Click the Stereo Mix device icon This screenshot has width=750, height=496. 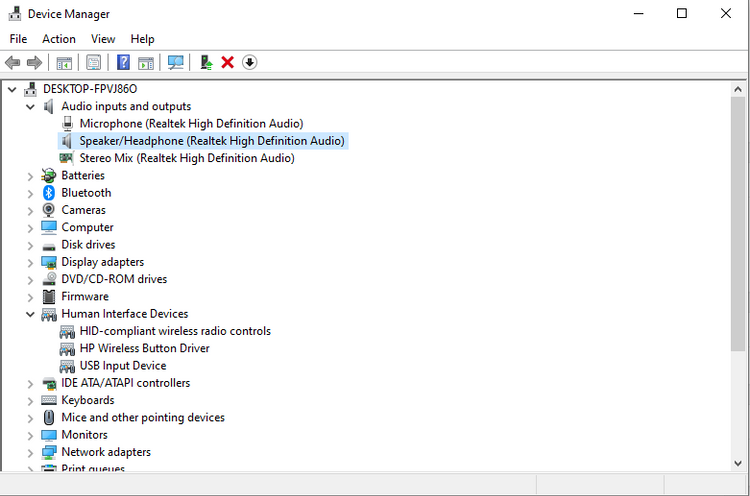[66, 158]
